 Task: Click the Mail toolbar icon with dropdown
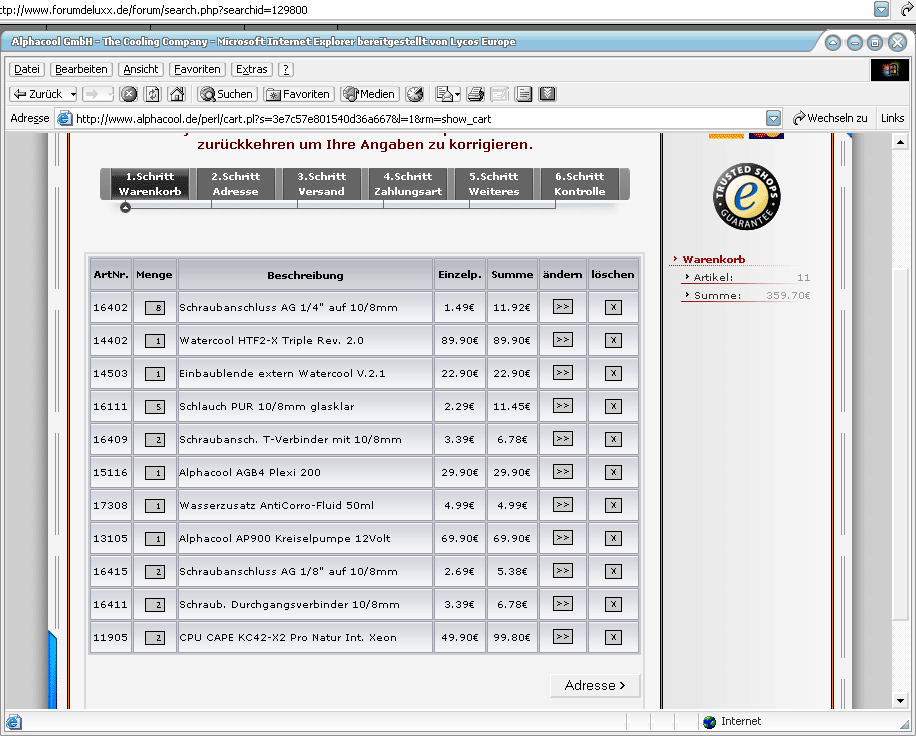(x=447, y=94)
